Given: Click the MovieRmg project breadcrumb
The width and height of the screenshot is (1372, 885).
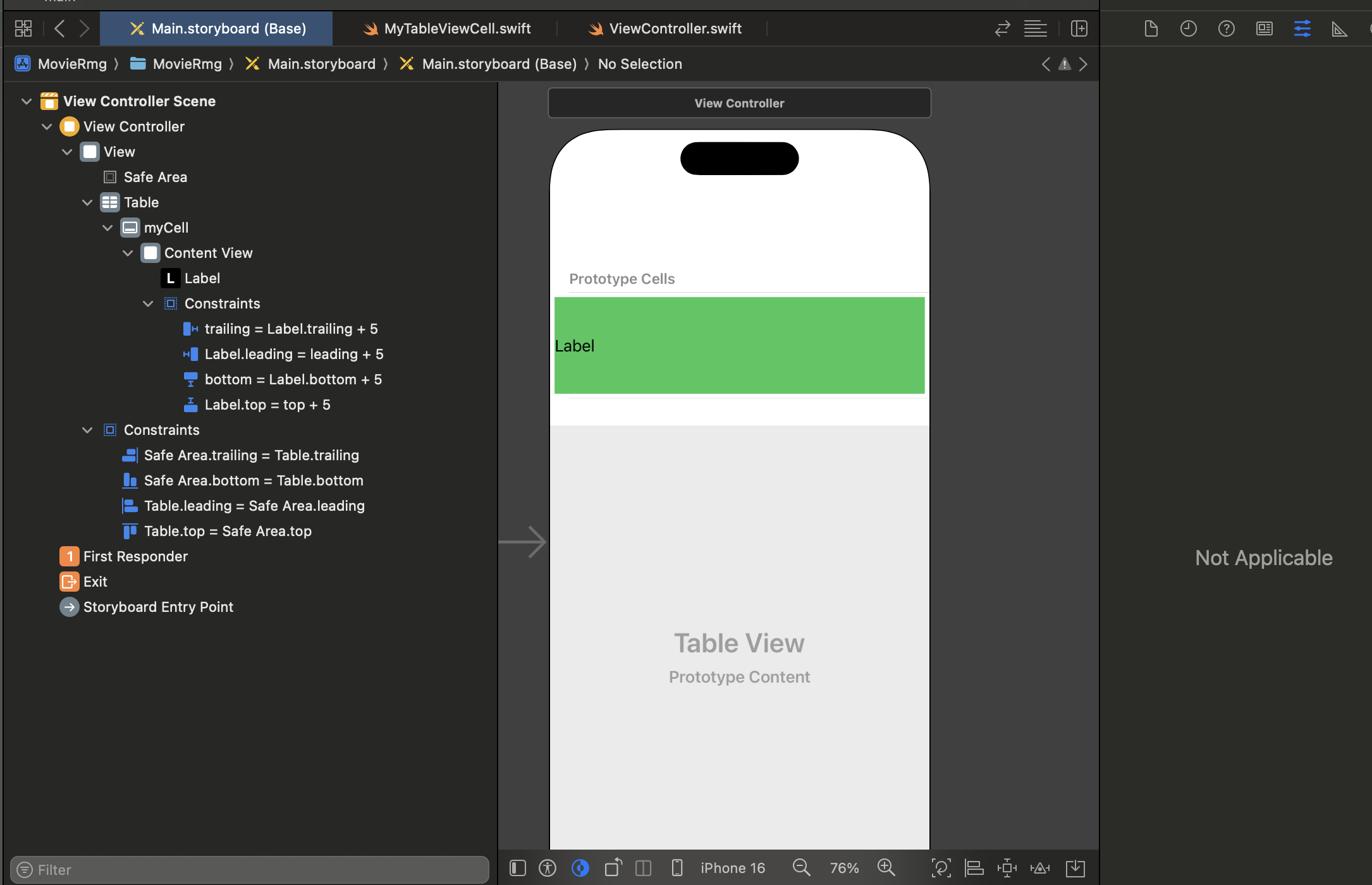Looking at the screenshot, I should pyautogui.click(x=61, y=64).
